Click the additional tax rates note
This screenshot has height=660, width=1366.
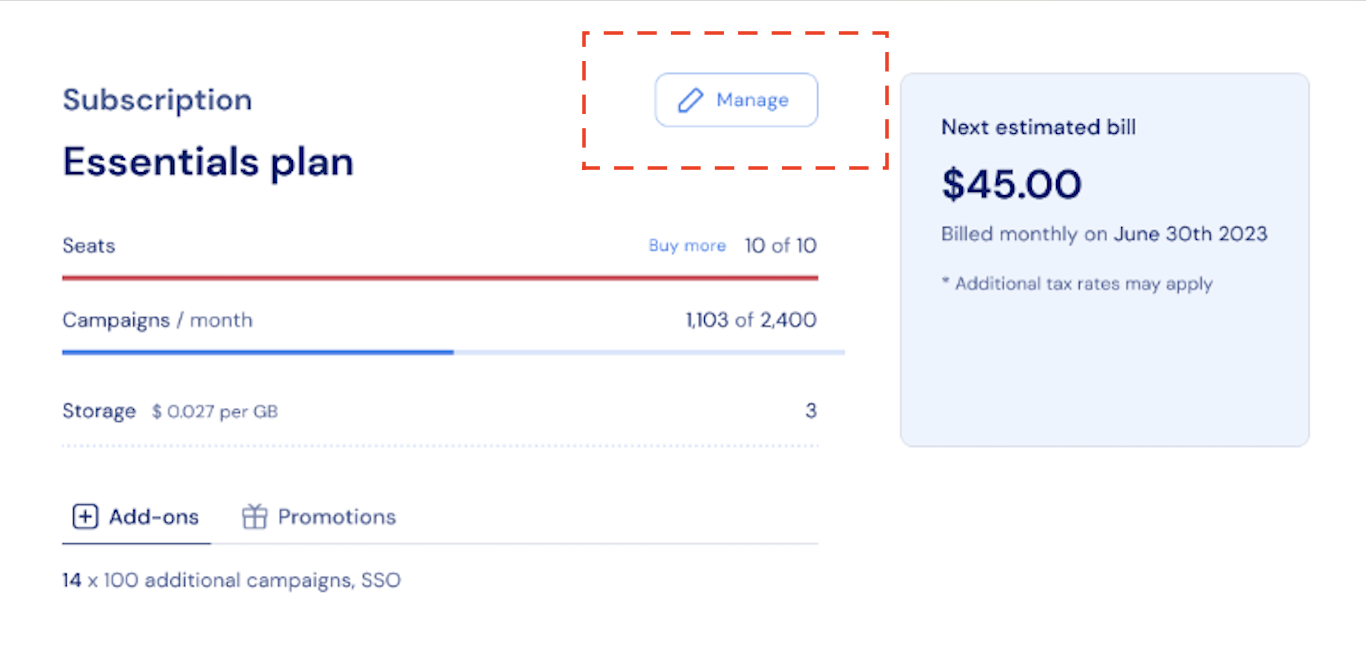[1076, 284]
